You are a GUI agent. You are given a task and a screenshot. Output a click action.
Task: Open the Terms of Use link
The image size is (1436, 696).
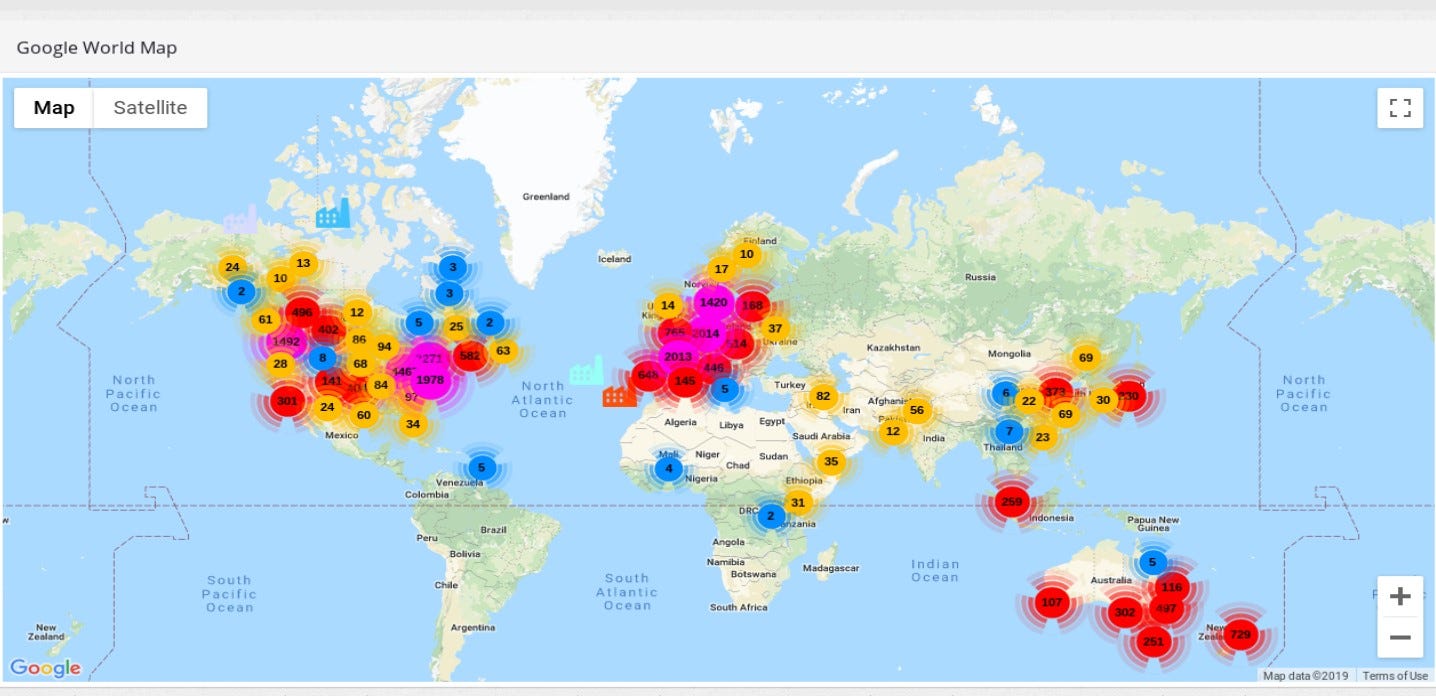click(x=1395, y=676)
